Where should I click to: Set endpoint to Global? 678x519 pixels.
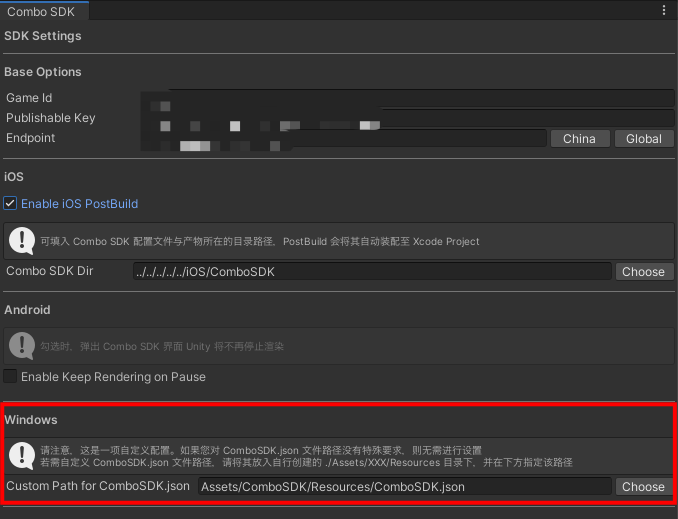pos(644,139)
